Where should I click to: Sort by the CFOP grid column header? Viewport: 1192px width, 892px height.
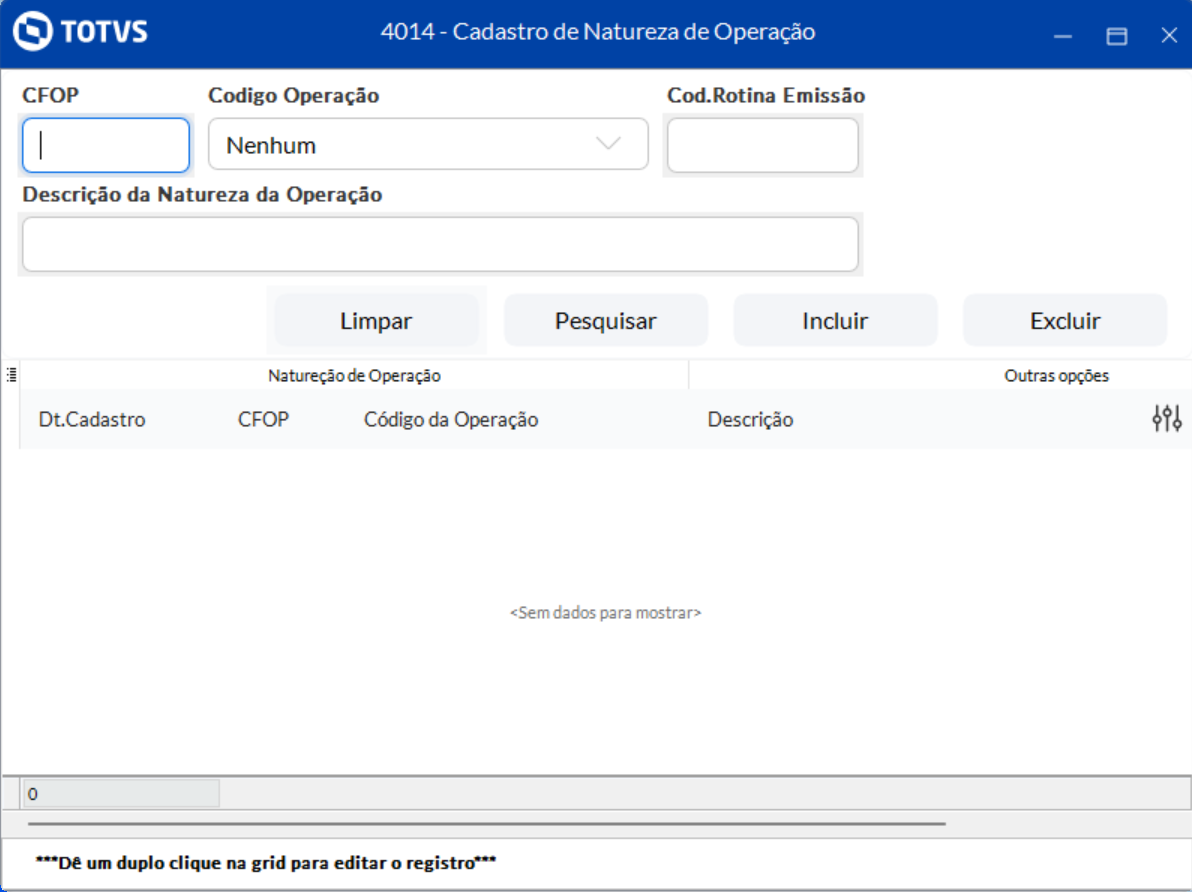coord(263,420)
